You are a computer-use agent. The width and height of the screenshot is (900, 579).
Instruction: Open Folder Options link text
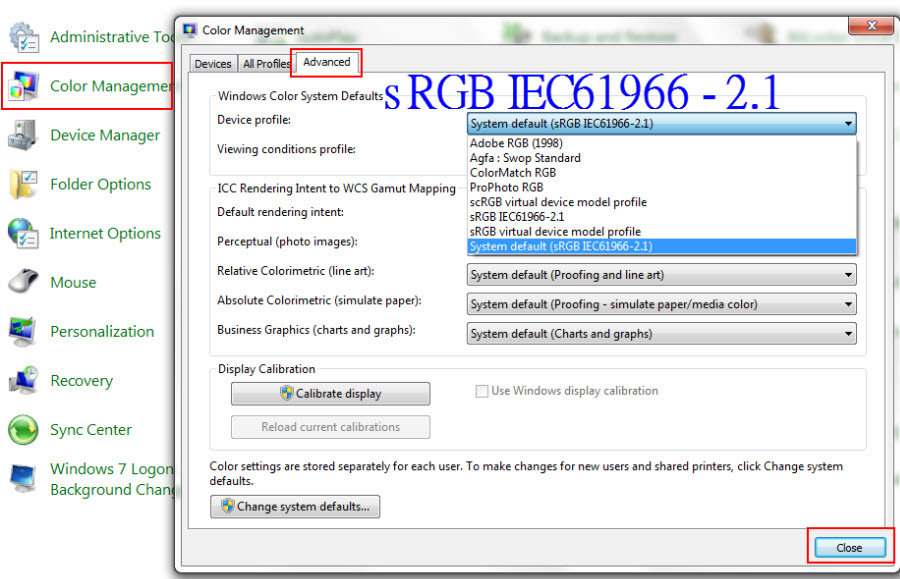pyautogui.click(x=100, y=184)
